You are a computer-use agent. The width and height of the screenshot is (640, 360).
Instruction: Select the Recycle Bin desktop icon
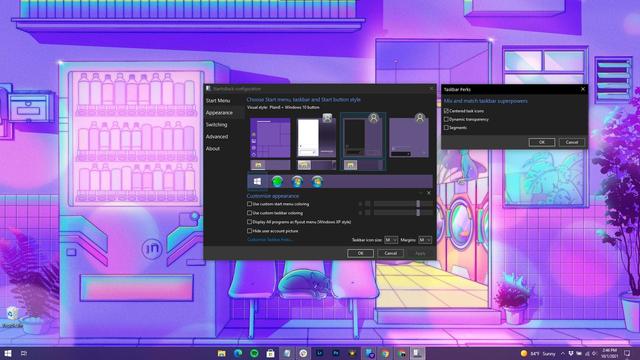click(12, 317)
